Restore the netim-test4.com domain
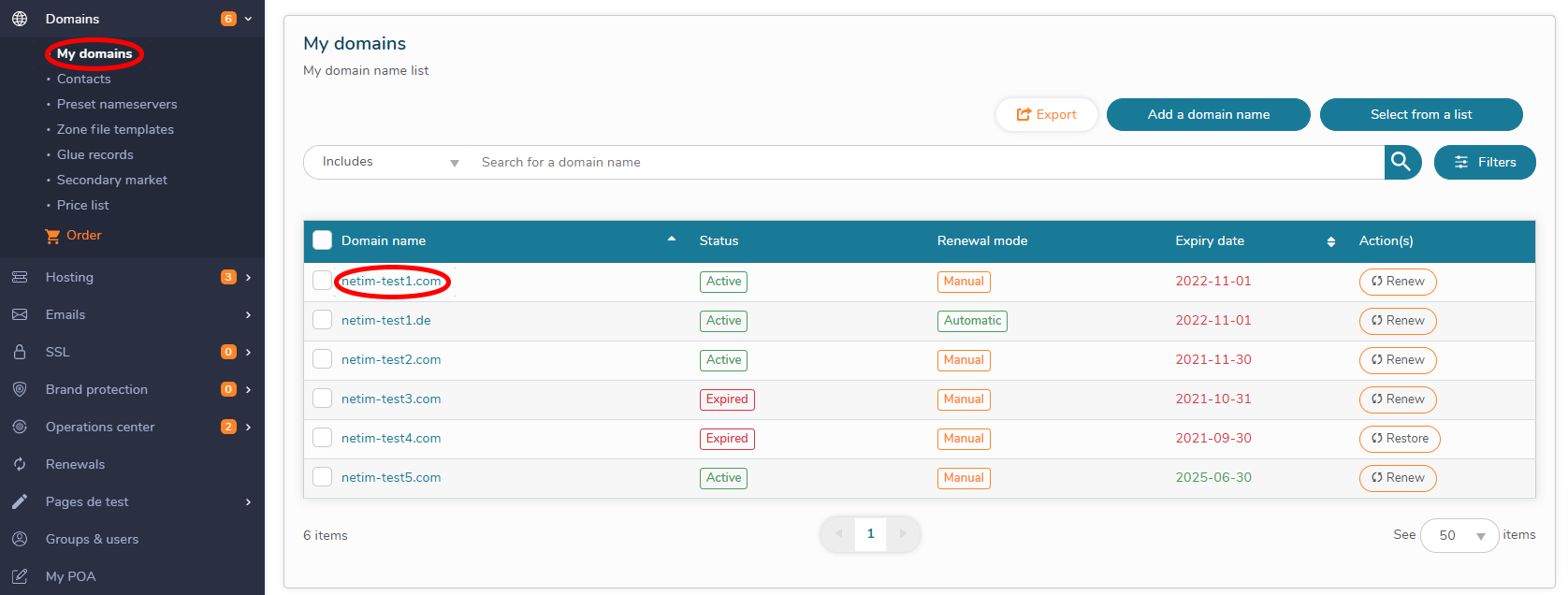This screenshot has height=595, width=1568. [1399, 439]
